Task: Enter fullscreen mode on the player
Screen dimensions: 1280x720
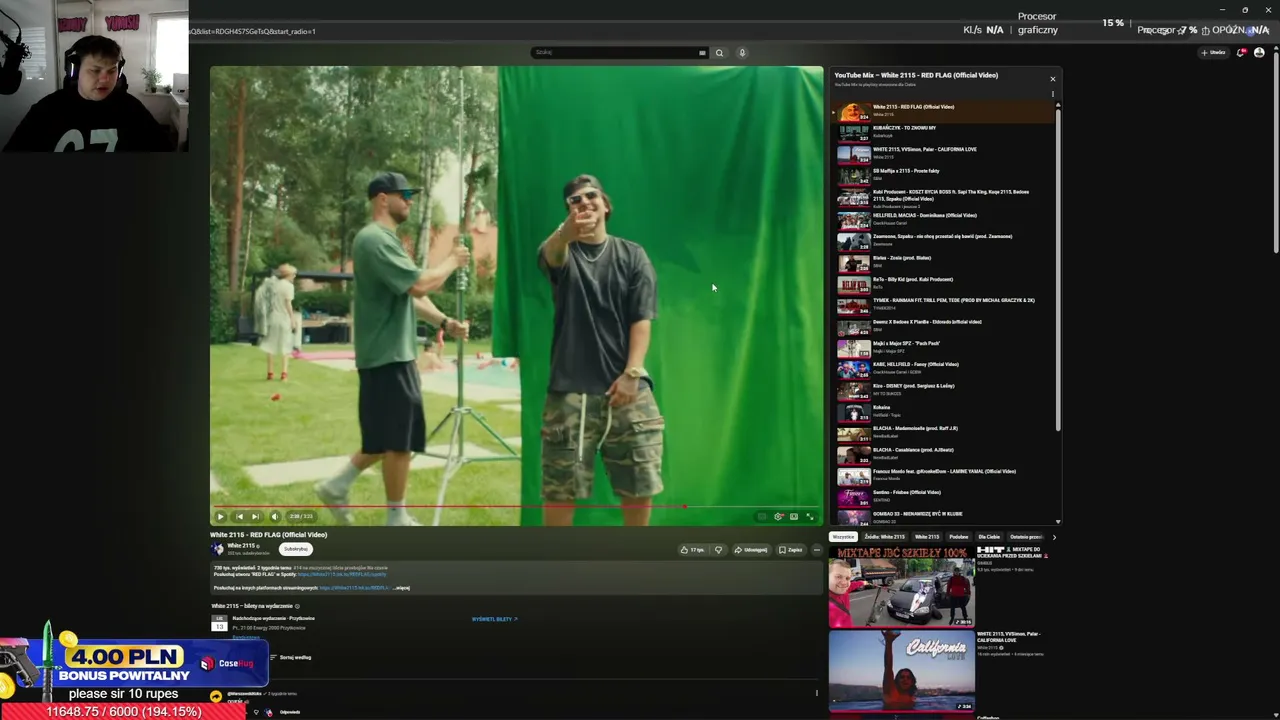Action: [x=810, y=516]
